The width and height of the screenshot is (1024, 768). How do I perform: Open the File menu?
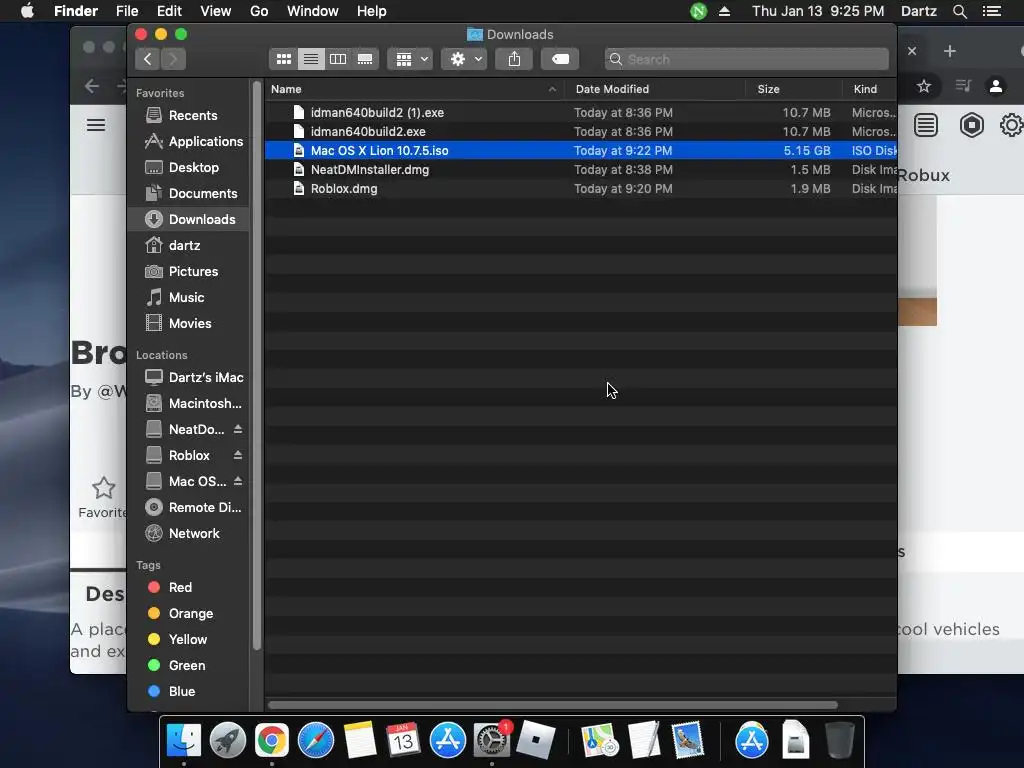127,11
